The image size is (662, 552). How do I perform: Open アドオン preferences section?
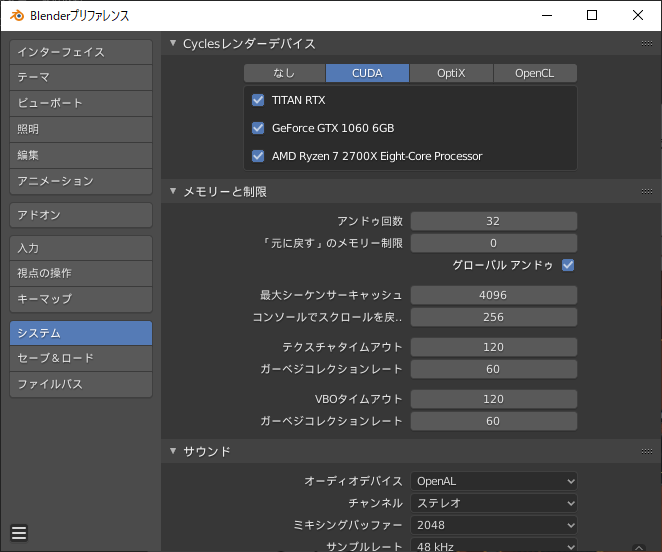tap(81, 215)
